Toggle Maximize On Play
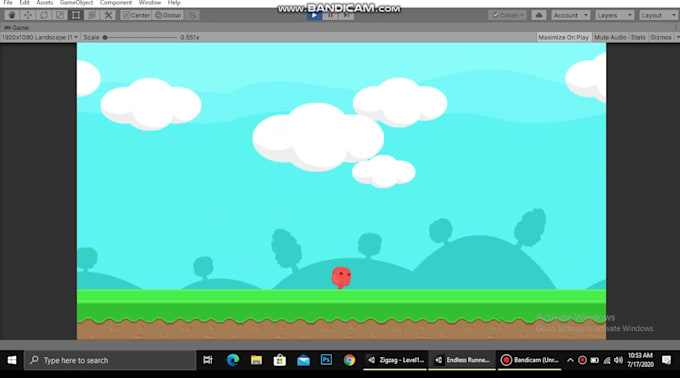The image size is (680, 378). tap(563, 37)
